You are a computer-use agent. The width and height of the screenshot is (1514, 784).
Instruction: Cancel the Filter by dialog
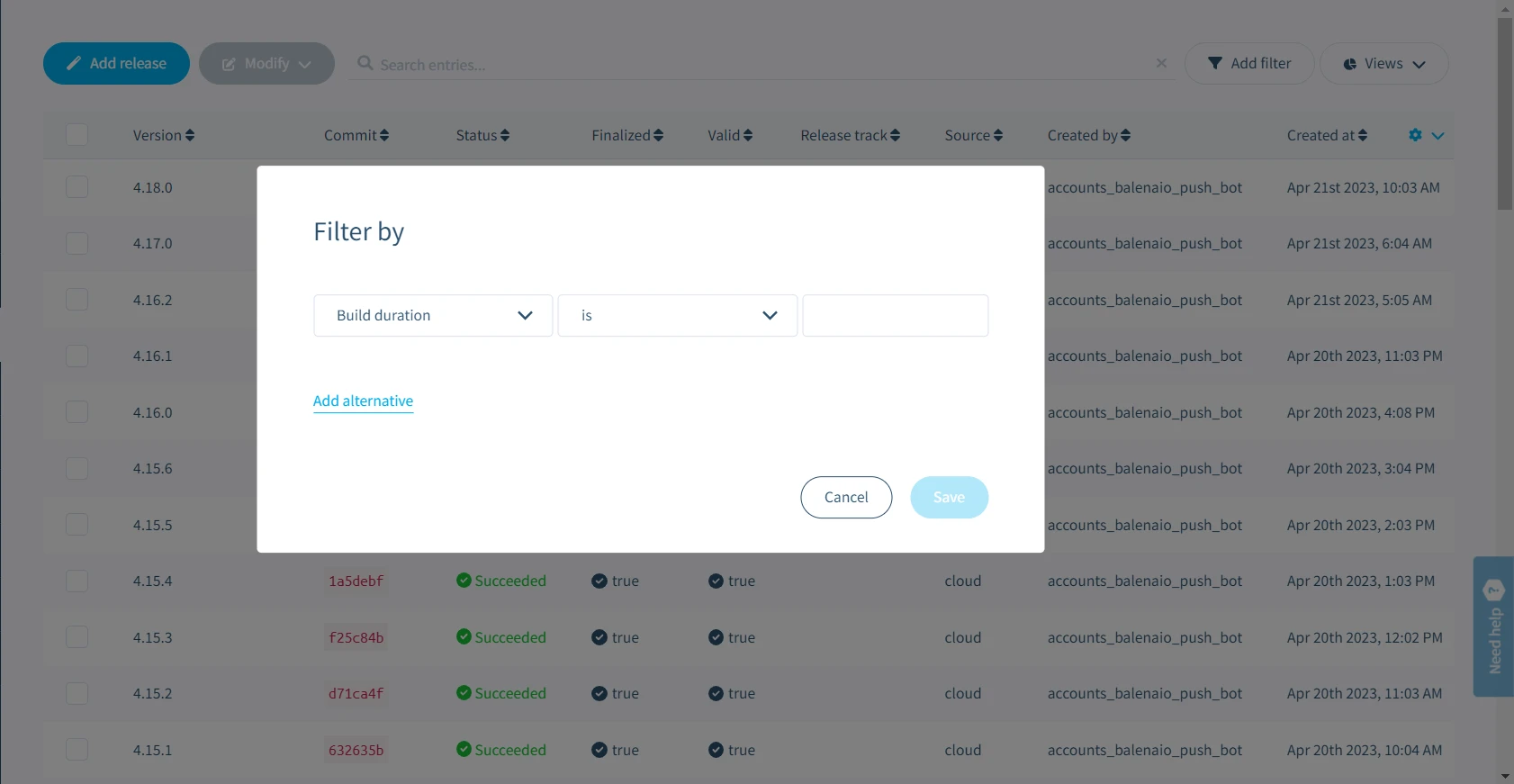click(x=846, y=498)
